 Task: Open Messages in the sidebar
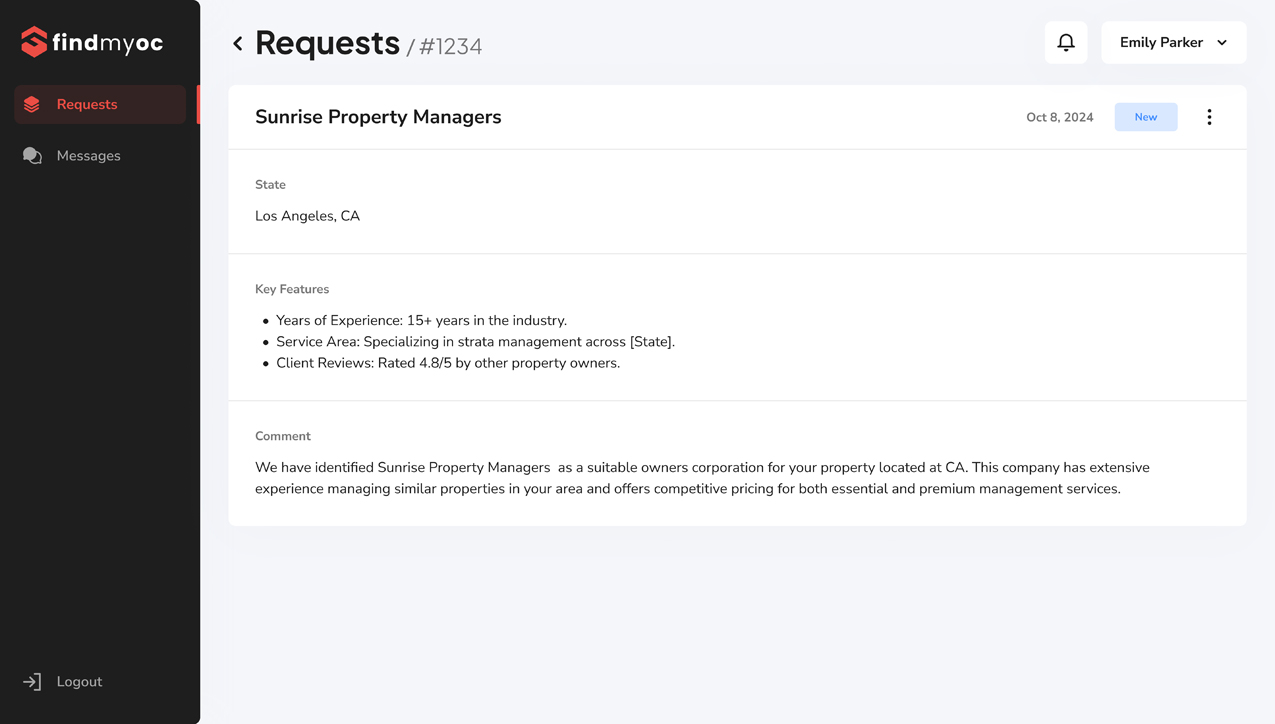coord(100,156)
